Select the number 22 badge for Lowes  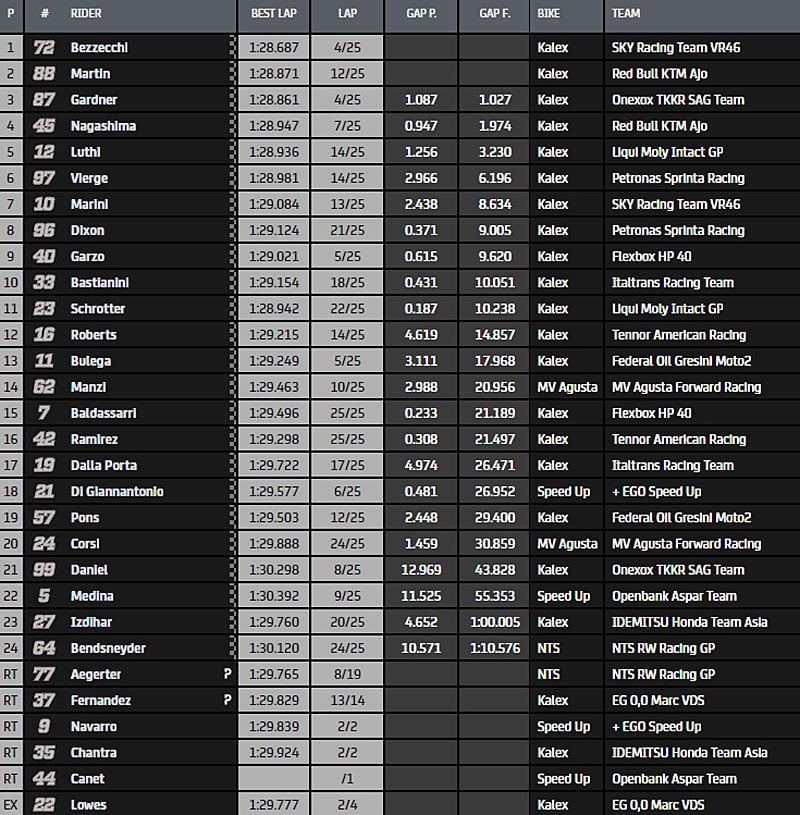[x=44, y=805]
